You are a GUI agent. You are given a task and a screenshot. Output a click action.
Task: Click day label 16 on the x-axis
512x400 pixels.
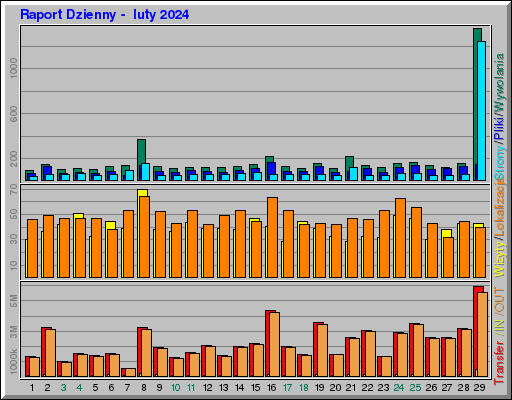272,388
